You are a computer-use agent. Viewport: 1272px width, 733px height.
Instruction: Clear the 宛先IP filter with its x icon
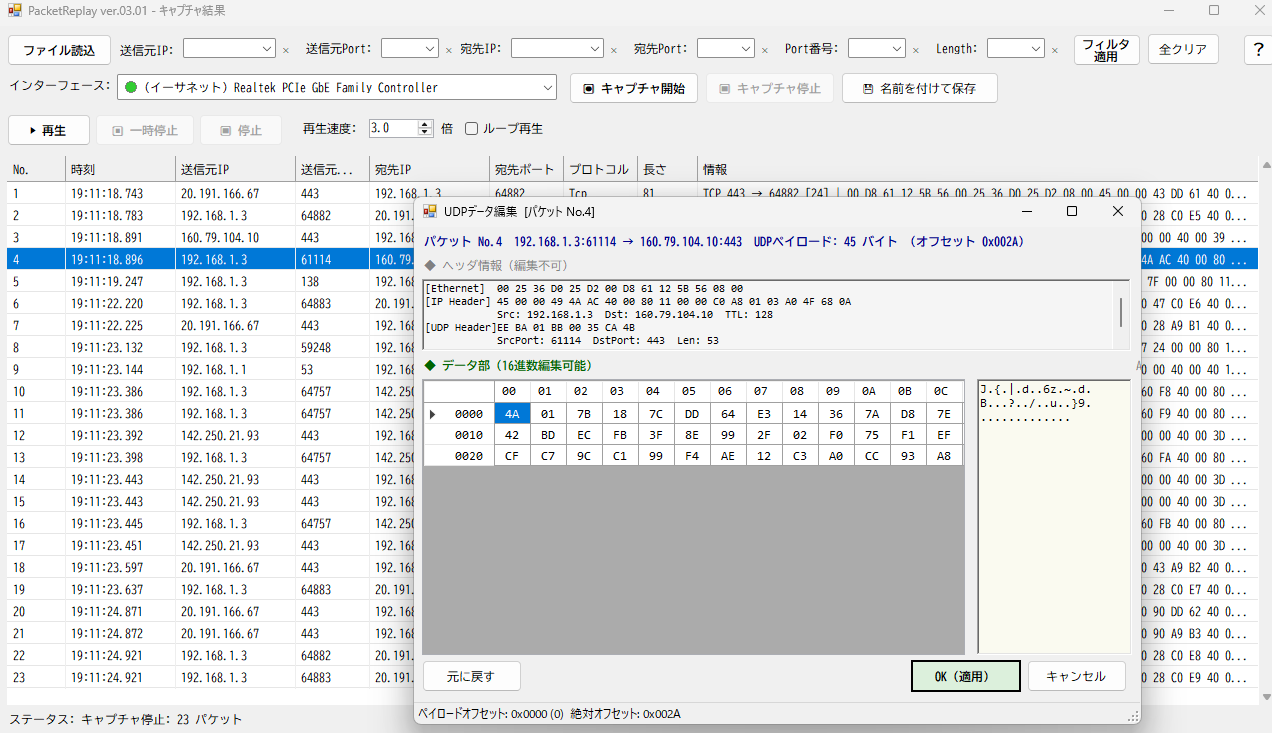pyautogui.click(x=613, y=49)
